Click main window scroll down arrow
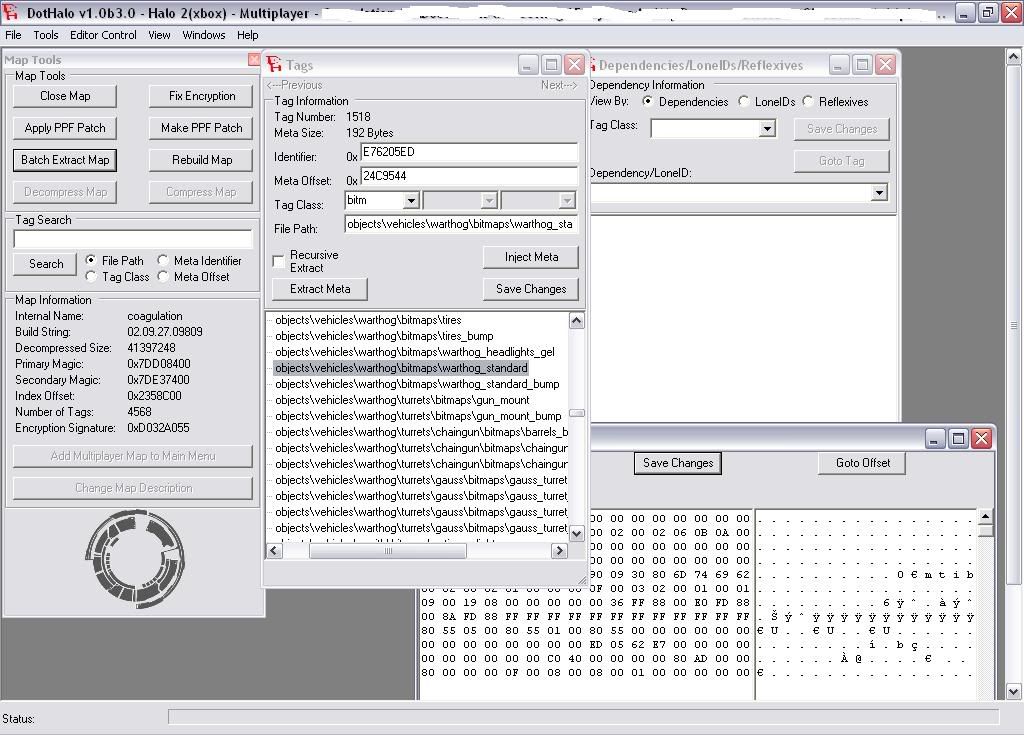 coord(1013,691)
